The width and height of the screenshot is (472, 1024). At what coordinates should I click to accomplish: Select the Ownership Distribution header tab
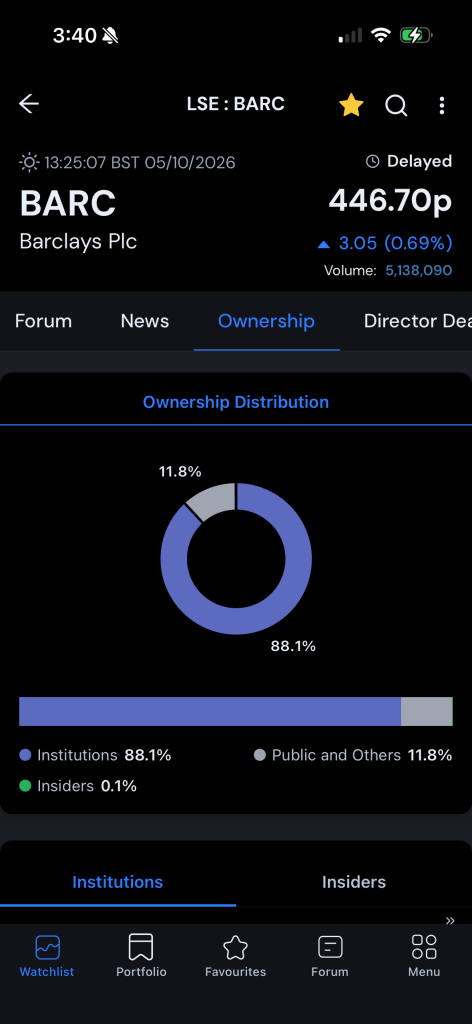236,402
